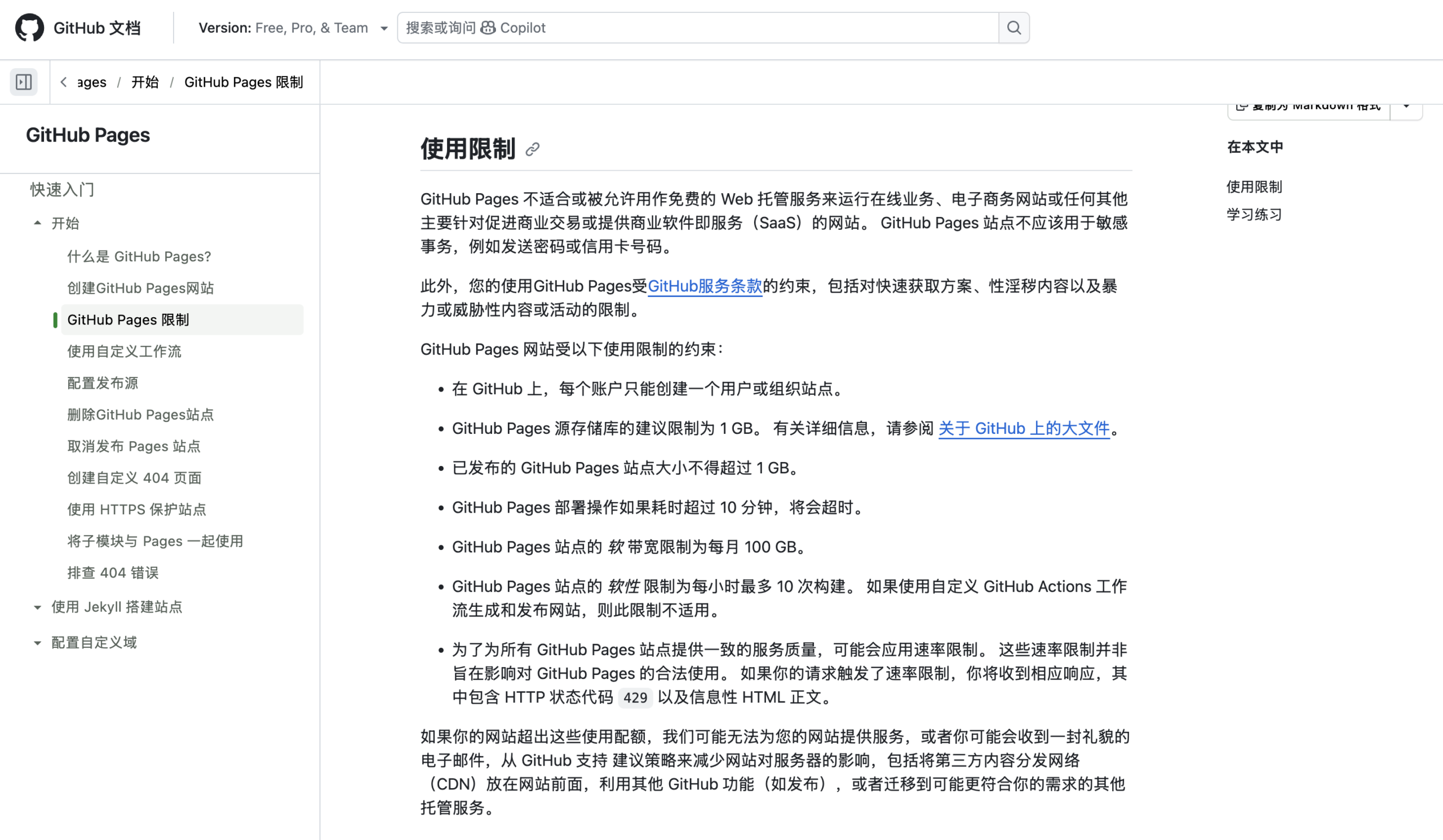This screenshot has width=1443, height=840.
Task: Open GitHub服务条款 link
Action: click(x=705, y=286)
